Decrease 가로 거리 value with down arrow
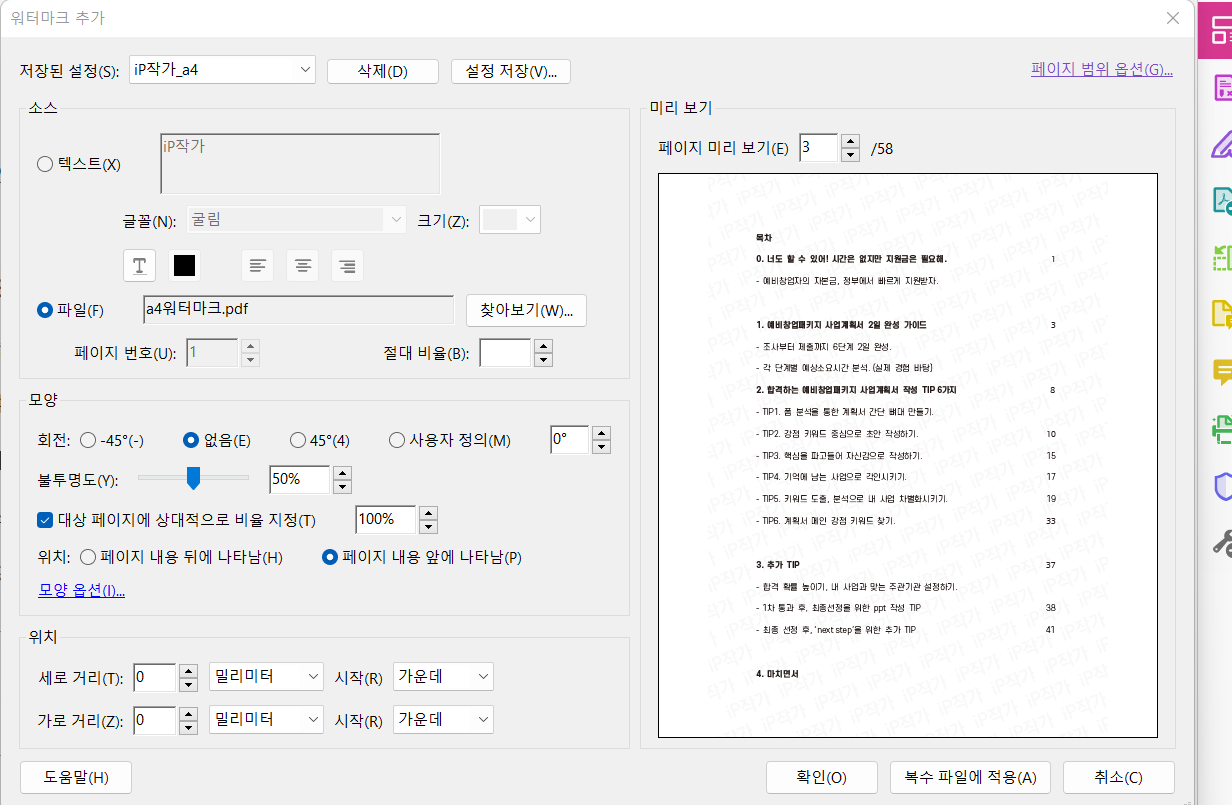 (x=188, y=727)
